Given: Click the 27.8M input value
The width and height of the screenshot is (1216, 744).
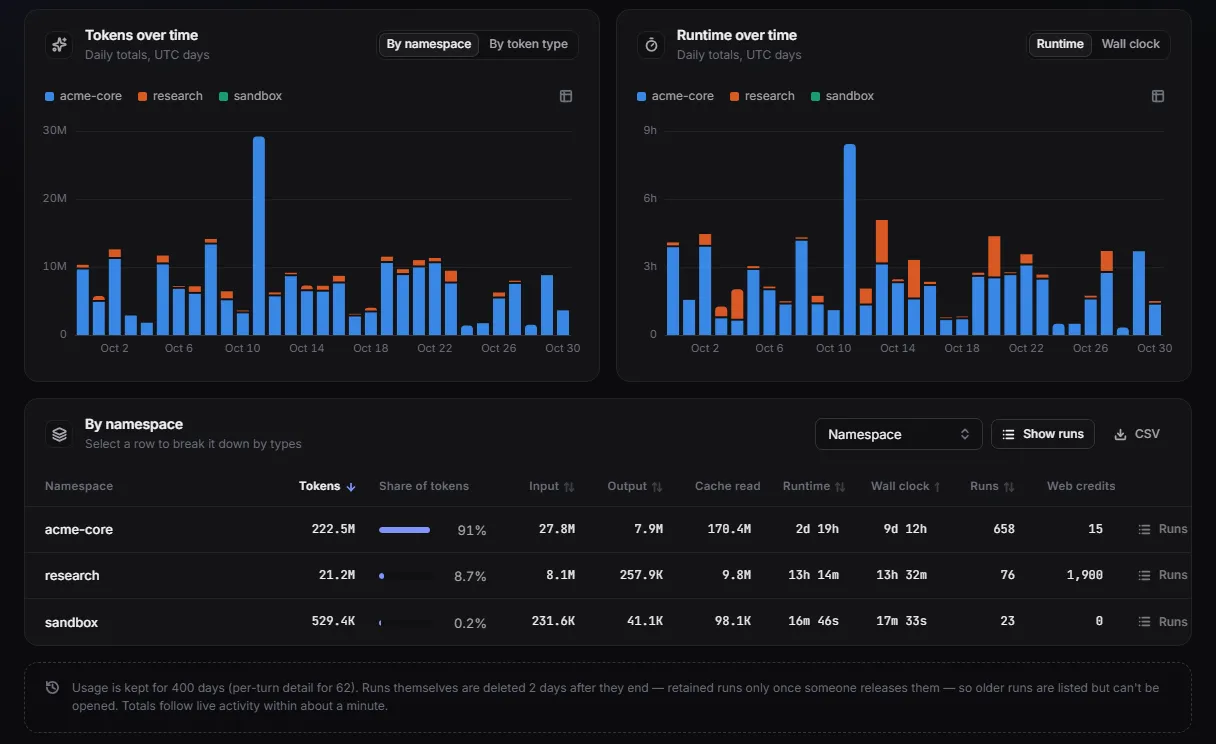Looking at the screenshot, I should tap(557, 529).
